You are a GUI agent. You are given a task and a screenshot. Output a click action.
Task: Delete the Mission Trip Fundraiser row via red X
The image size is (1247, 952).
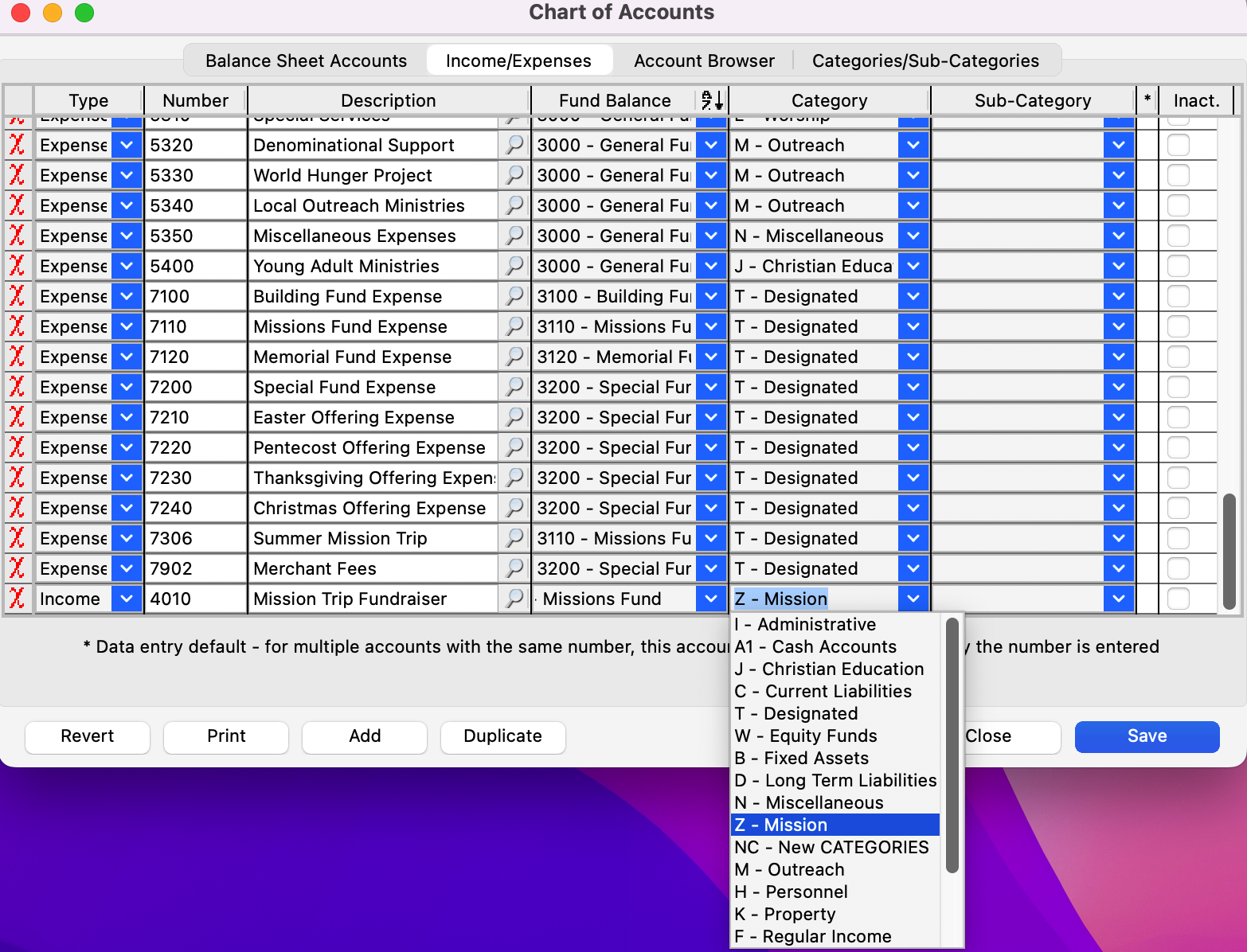pos(17,599)
